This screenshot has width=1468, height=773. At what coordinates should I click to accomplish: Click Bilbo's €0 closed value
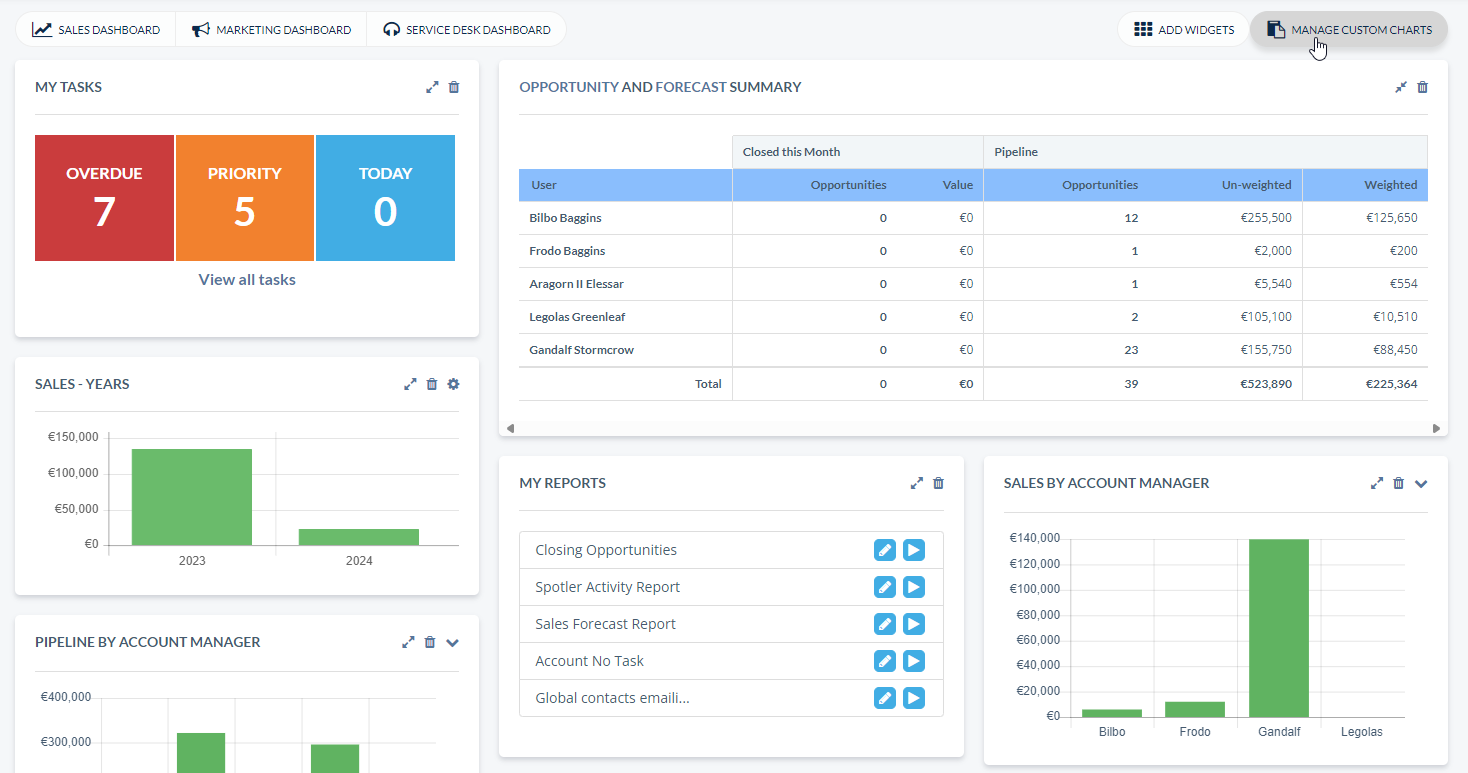[966, 218]
